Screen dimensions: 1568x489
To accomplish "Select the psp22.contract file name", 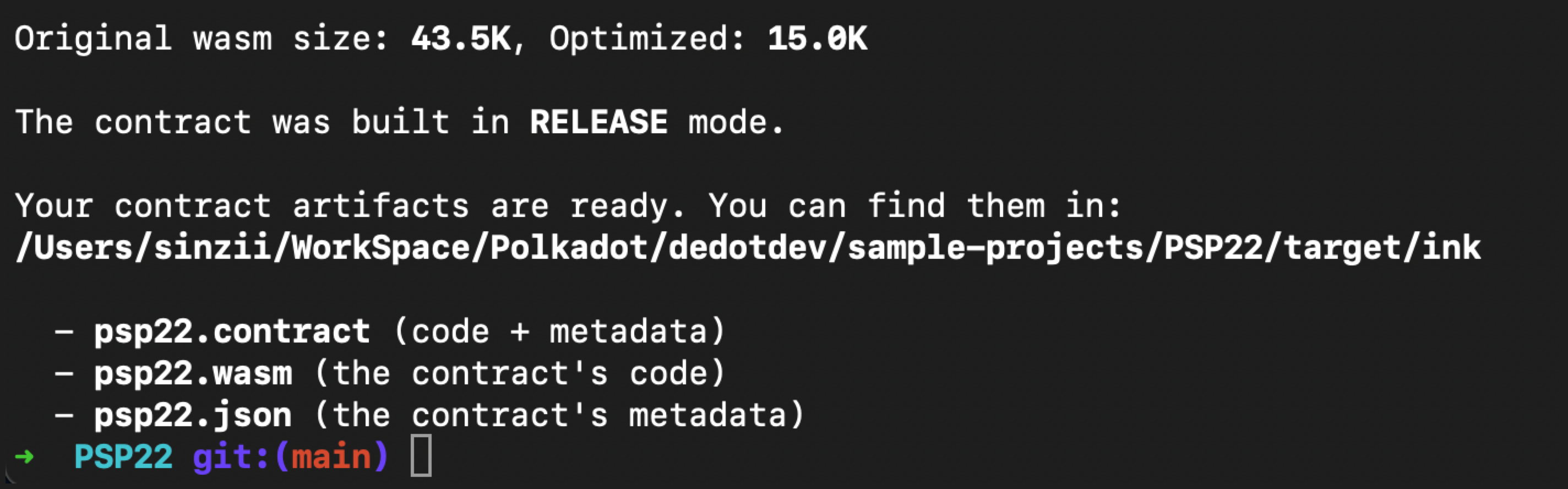I will point(231,332).
